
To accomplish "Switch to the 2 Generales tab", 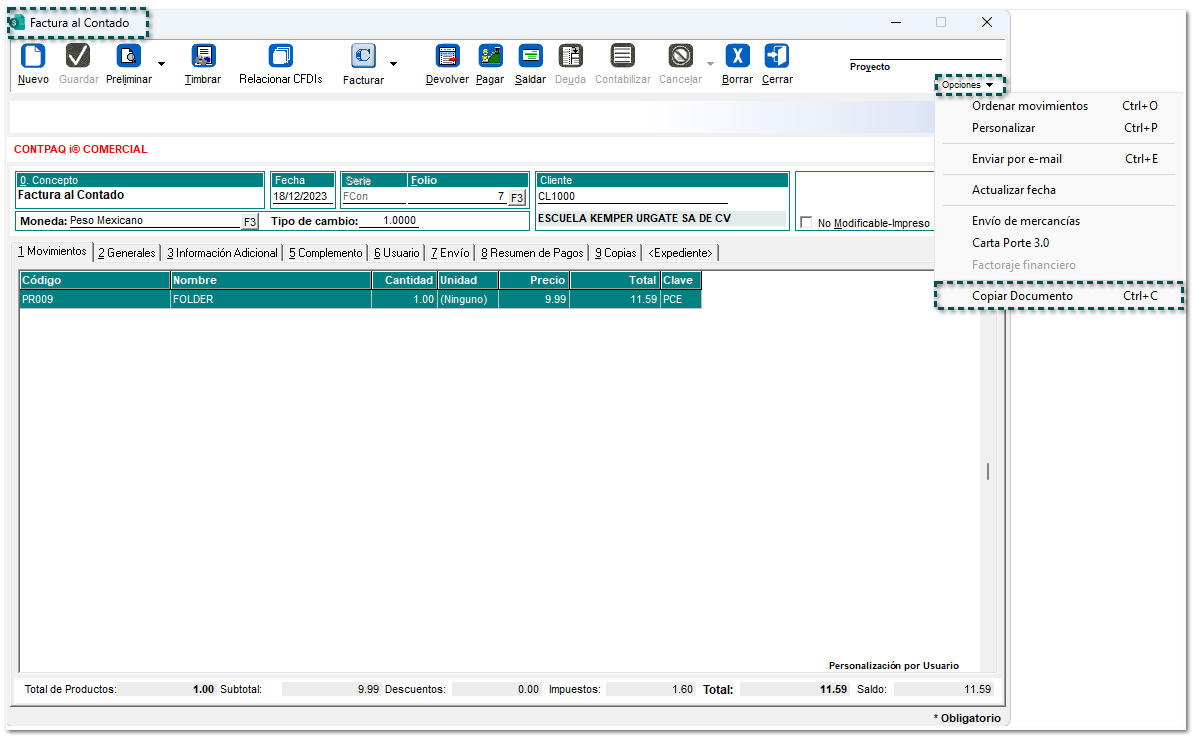I will tap(127, 253).
